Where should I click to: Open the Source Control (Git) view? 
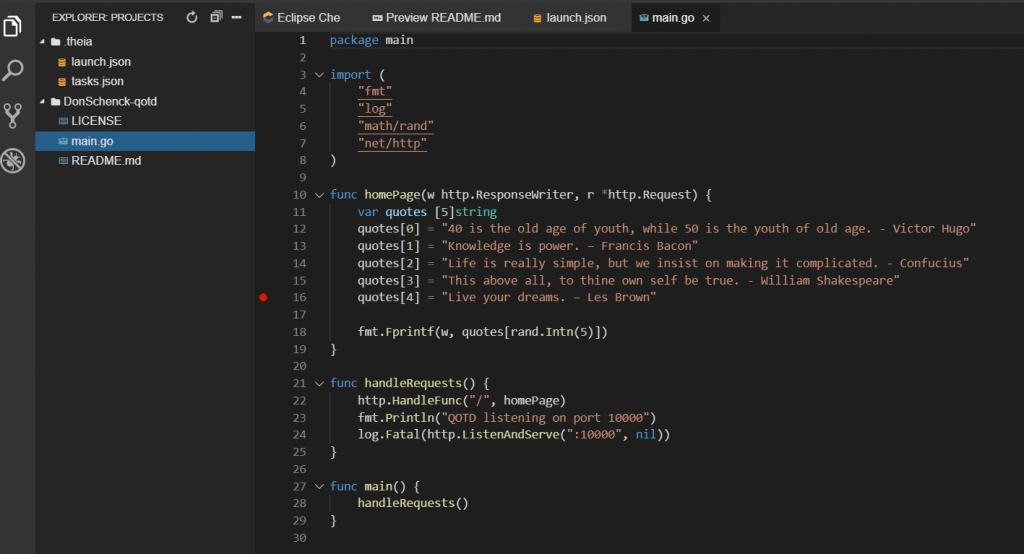[13, 115]
